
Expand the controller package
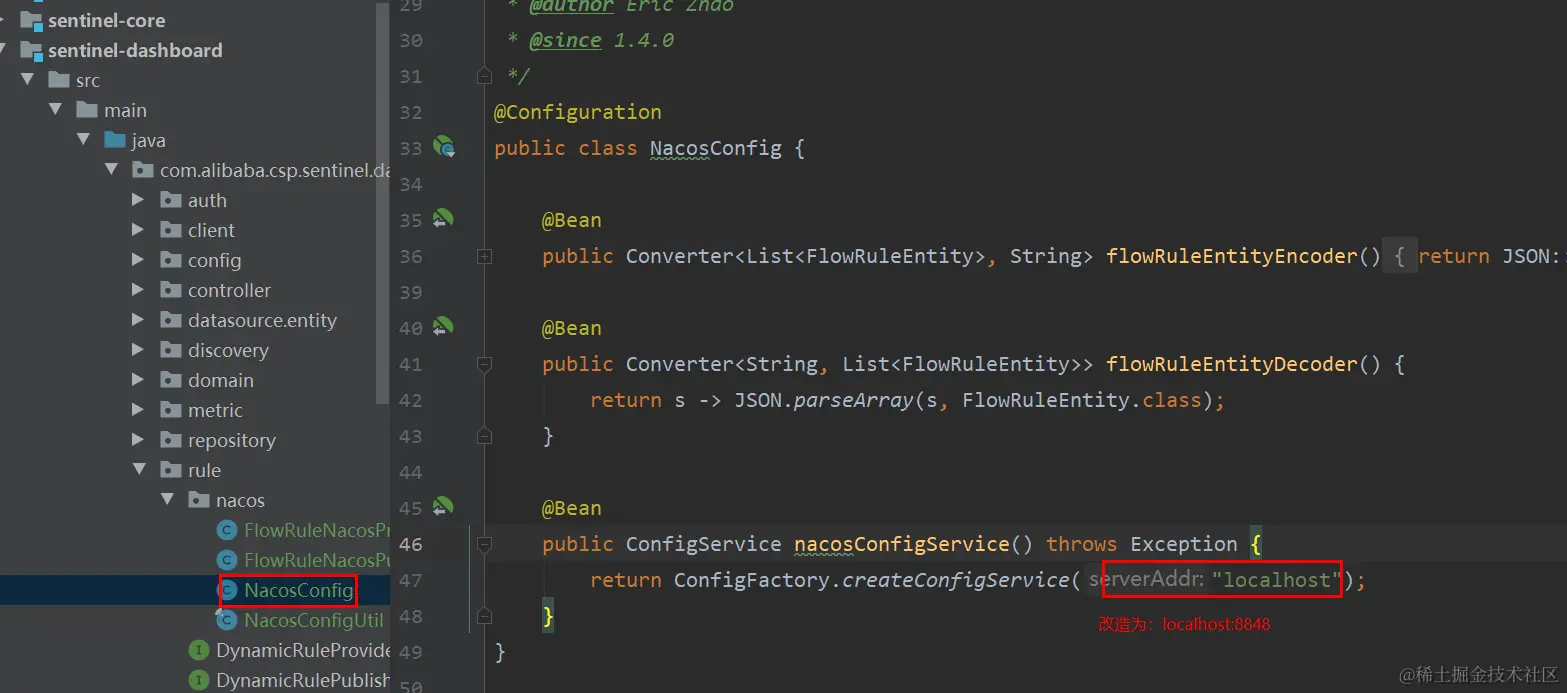click(138, 290)
